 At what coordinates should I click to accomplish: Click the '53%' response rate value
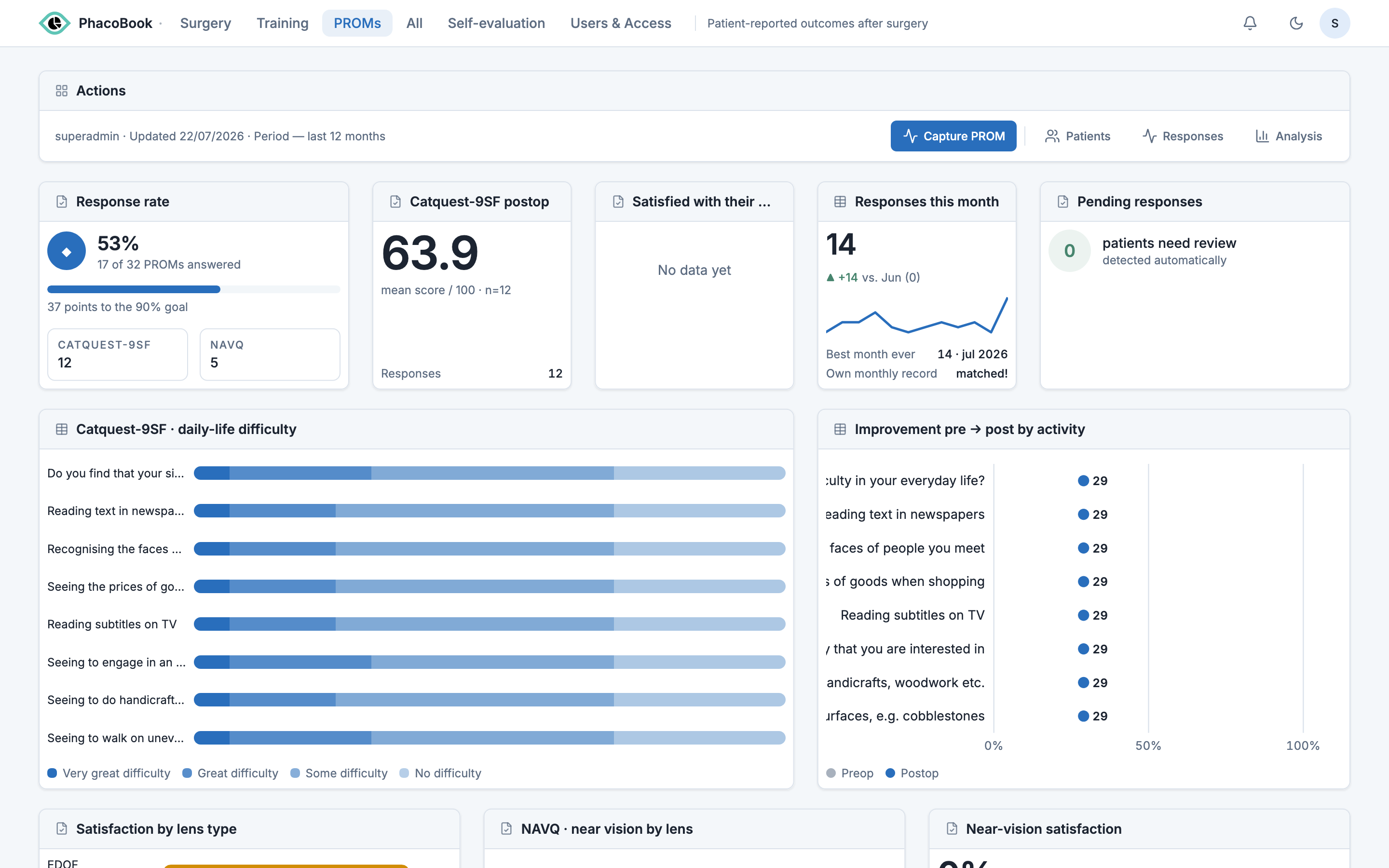118,244
